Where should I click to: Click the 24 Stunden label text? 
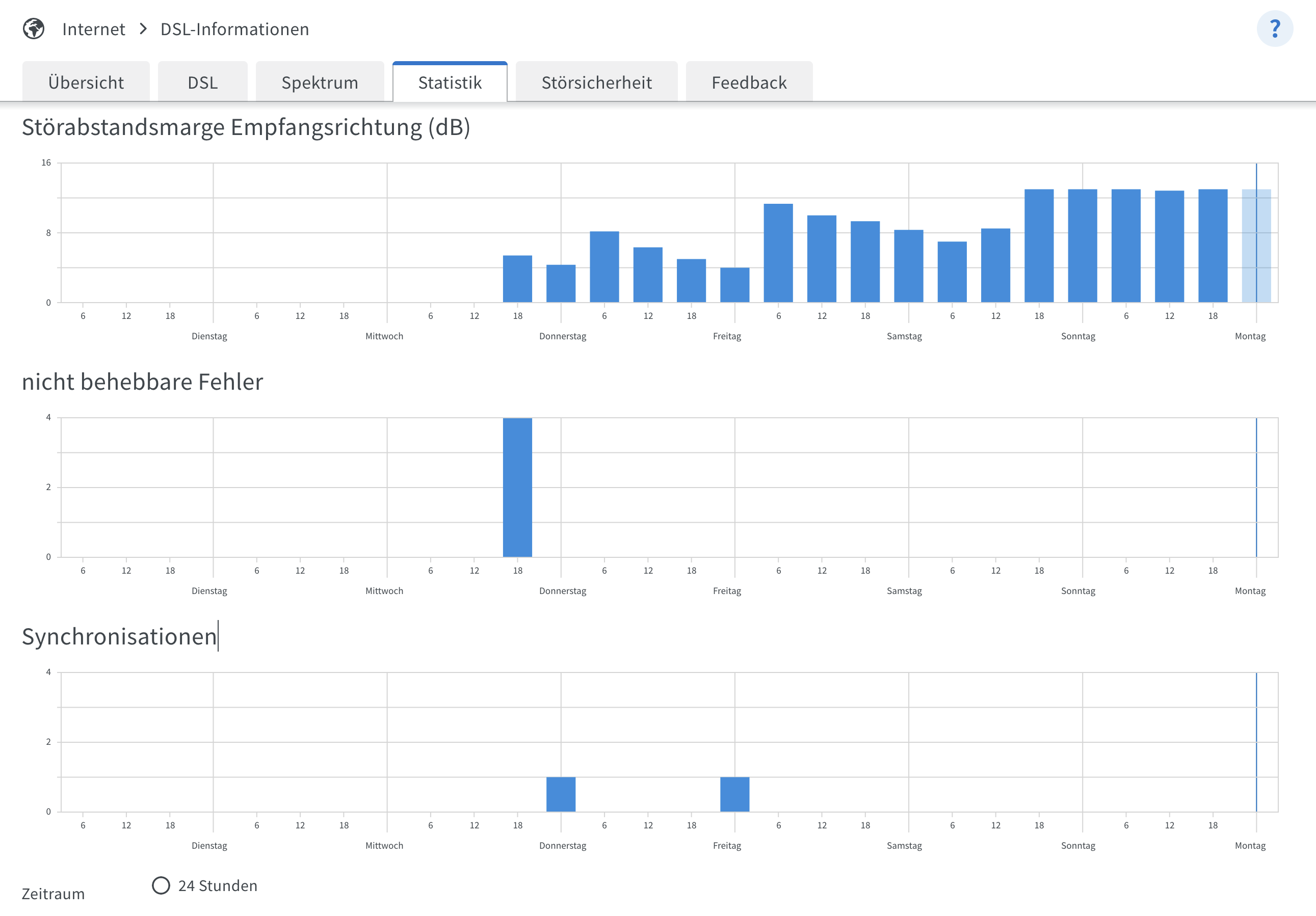point(218,885)
